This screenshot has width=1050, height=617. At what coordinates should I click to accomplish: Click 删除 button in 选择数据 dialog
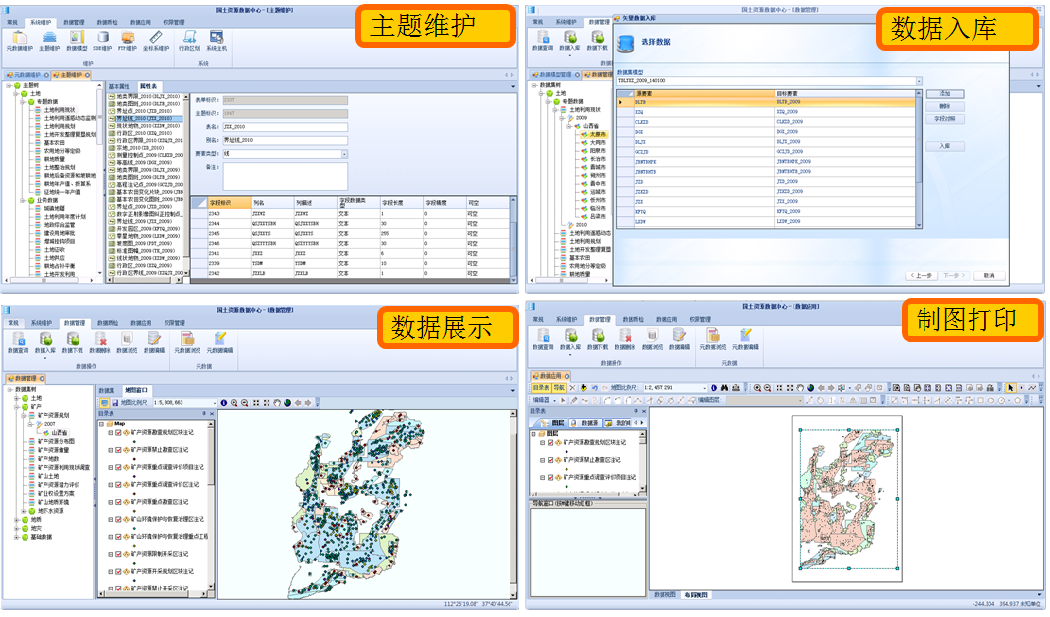tap(944, 106)
